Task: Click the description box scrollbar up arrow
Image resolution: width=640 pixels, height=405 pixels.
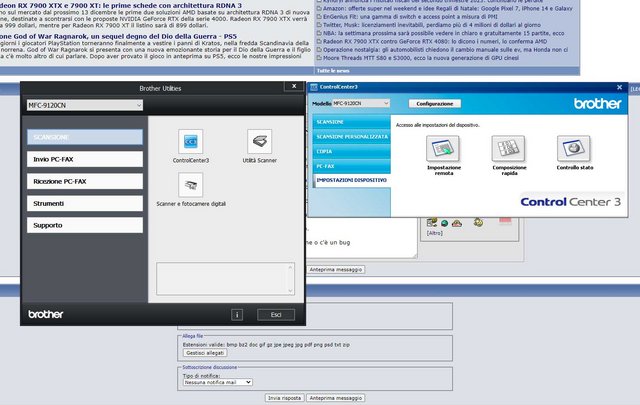Action: [291, 267]
